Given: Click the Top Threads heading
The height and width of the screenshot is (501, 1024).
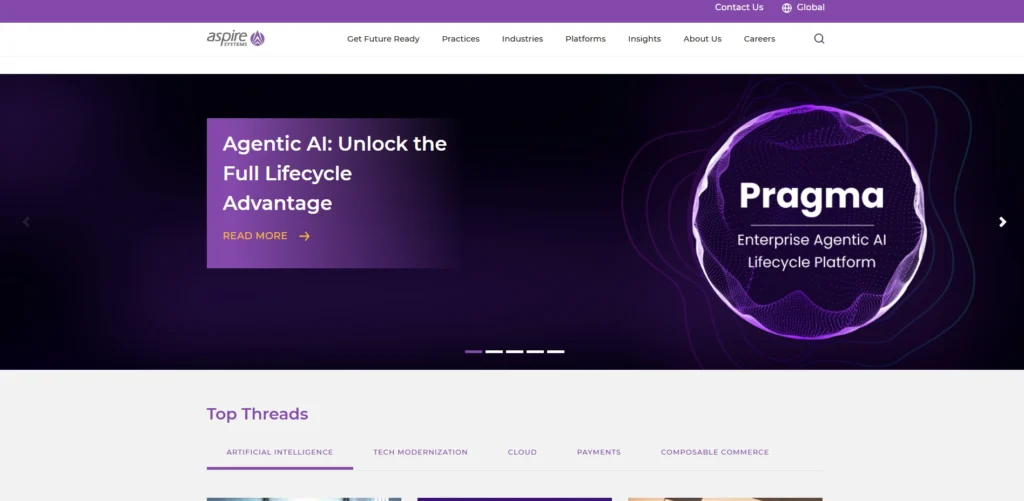Looking at the screenshot, I should 257,414.
